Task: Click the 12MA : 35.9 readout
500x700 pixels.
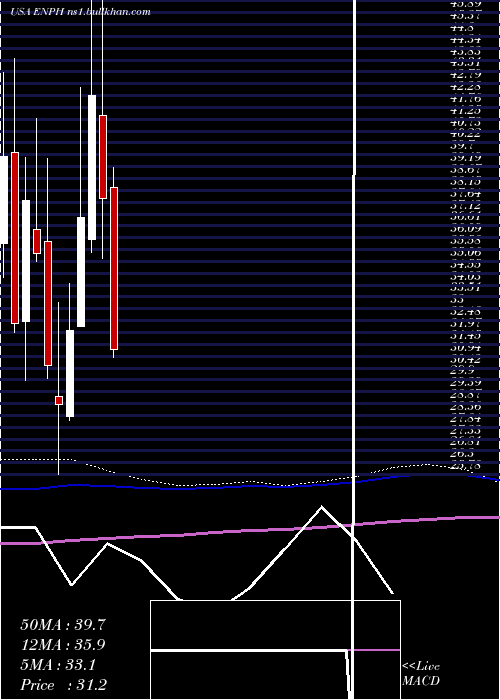Action: (x=63, y=645)
